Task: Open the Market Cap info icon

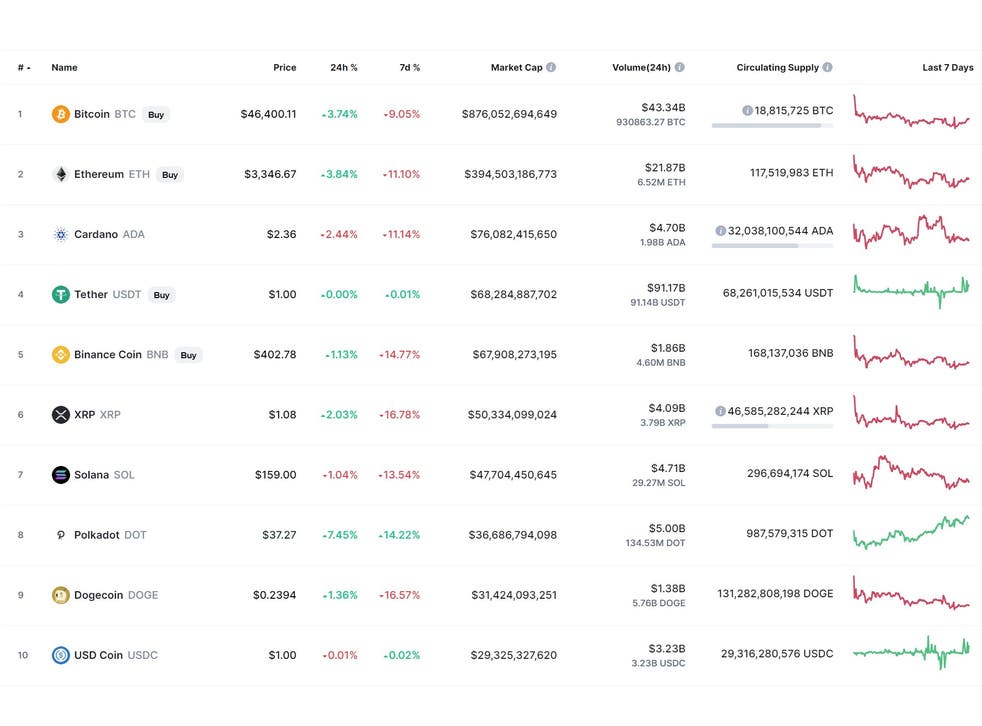Action: (x=551, y=67)
